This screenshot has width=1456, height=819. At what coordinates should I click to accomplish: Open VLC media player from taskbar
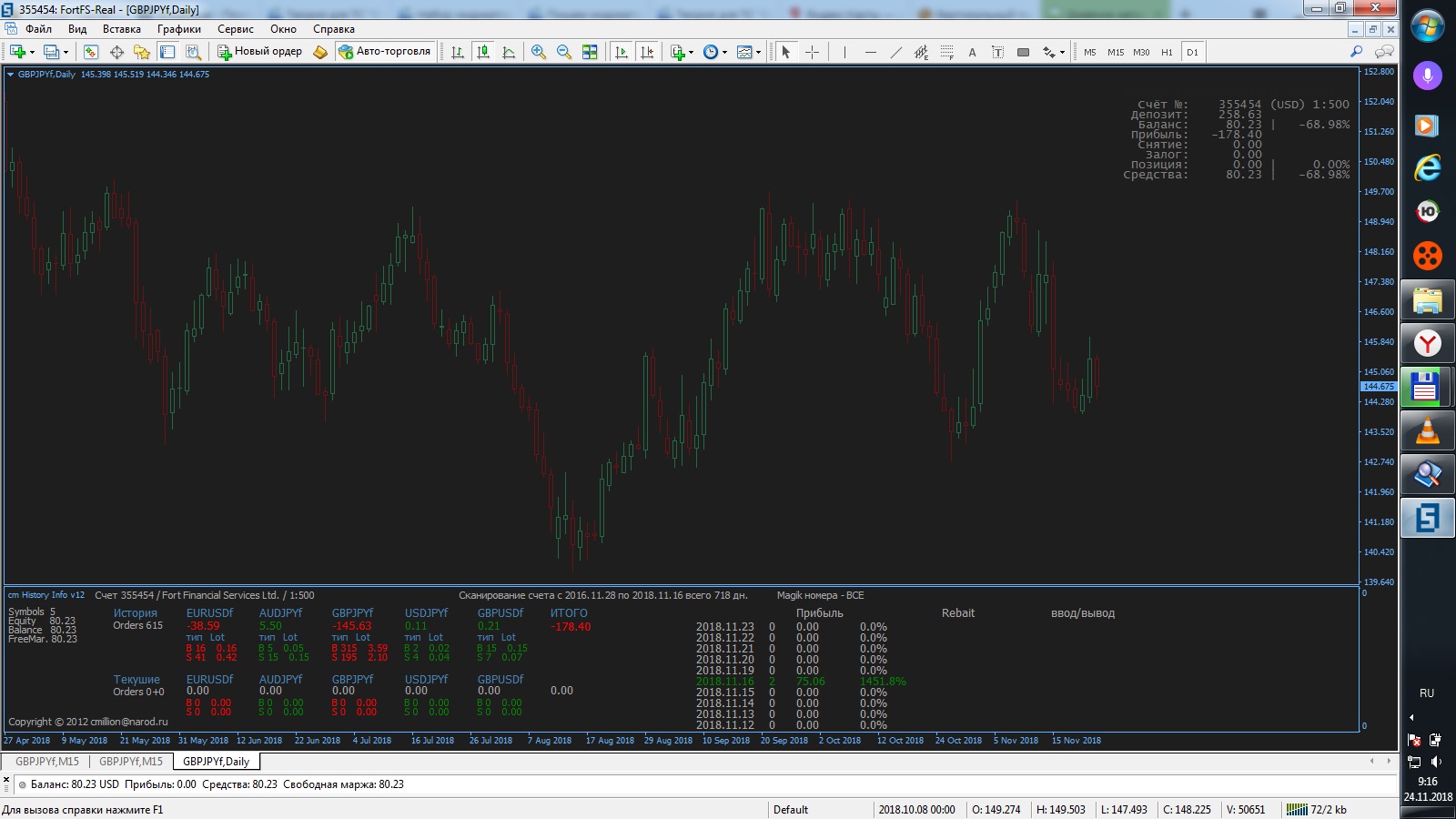click(x=1427, y=431)
